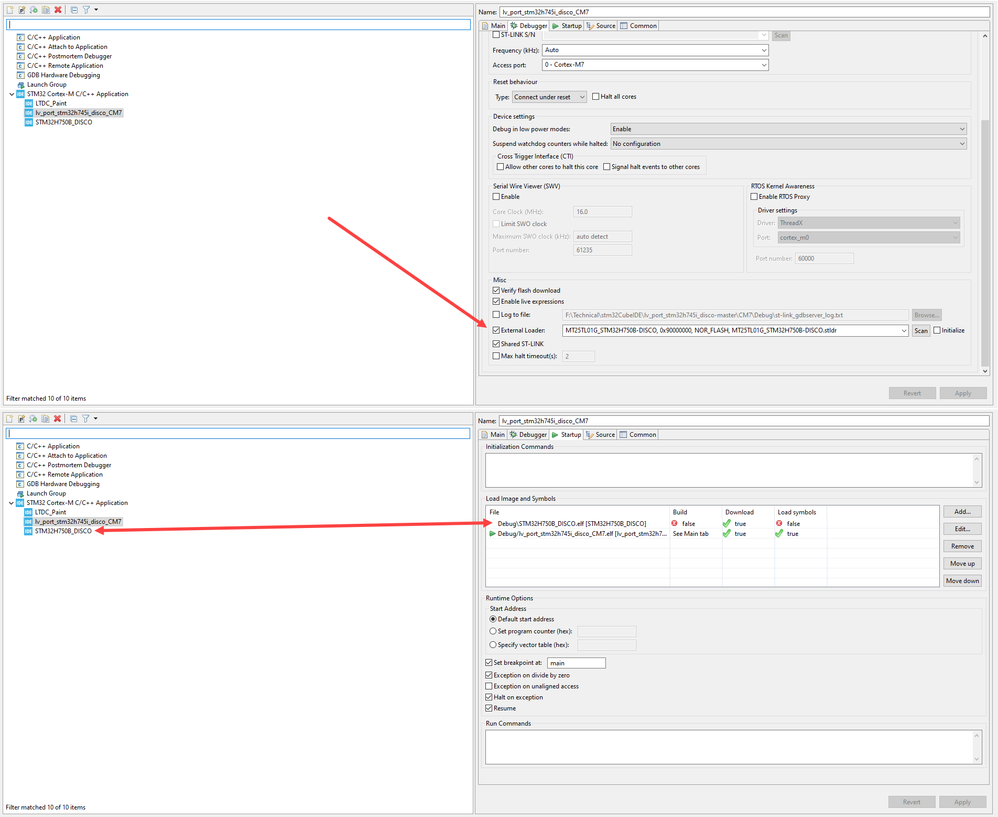
Task: Click Collapse All icon in Debugger-settings dialog
Action: (x=74, y=10)
